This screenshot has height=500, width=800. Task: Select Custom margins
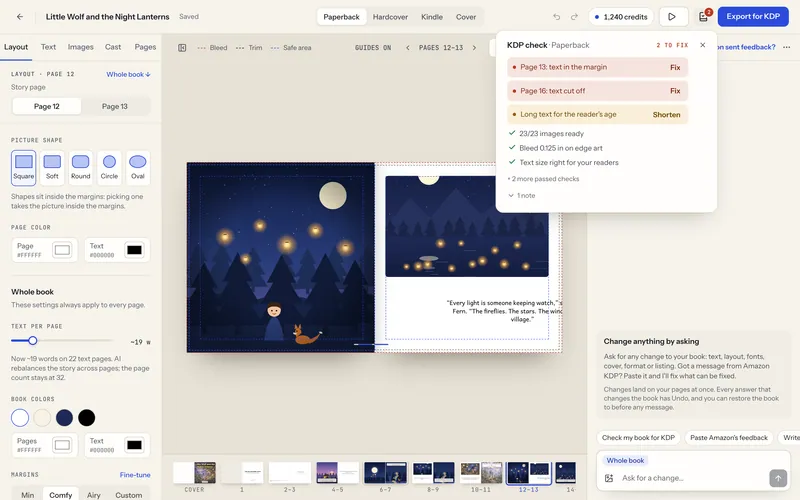[x=129, y=494]
